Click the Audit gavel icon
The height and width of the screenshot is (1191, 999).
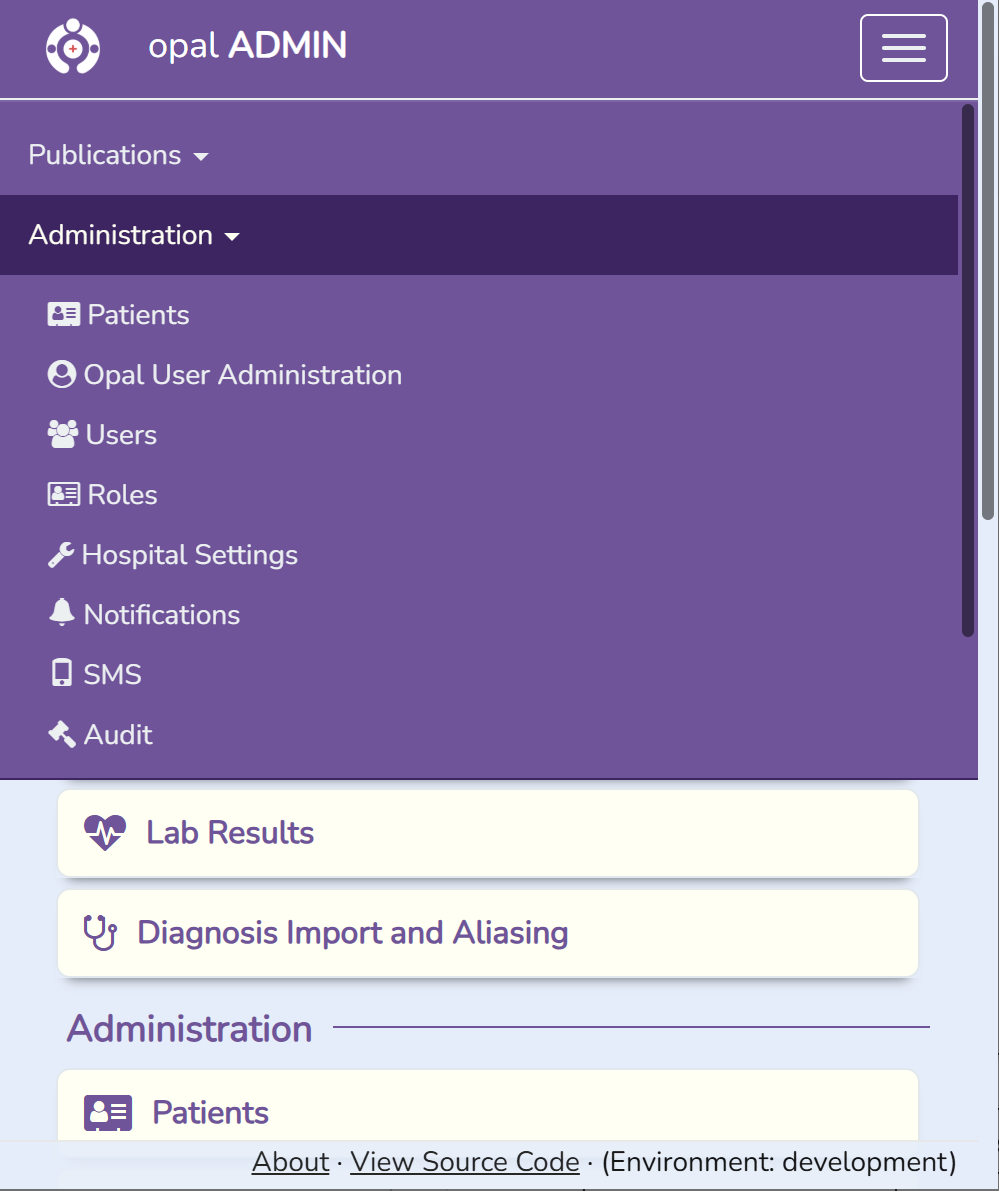click(62, 733)
